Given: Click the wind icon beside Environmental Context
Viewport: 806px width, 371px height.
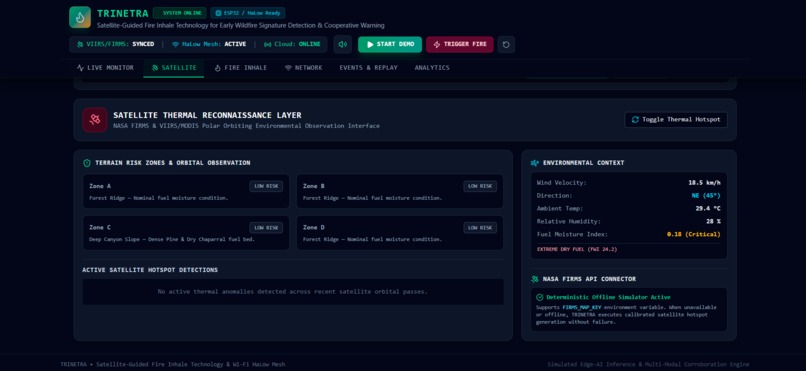Looking at the screenshot, I should click(535, 163).
